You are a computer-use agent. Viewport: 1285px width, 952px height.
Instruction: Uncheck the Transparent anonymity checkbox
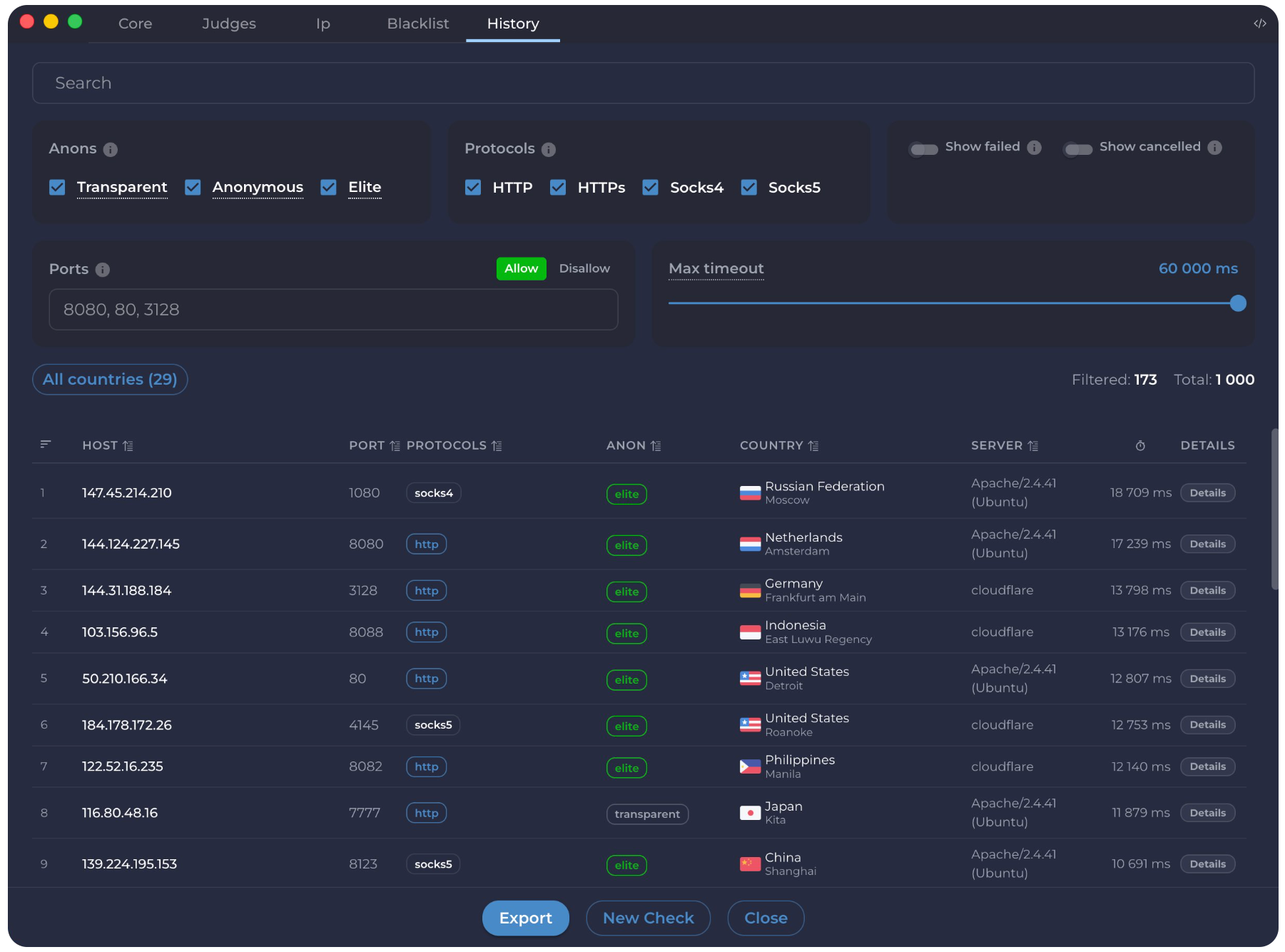tap(58, 187)
